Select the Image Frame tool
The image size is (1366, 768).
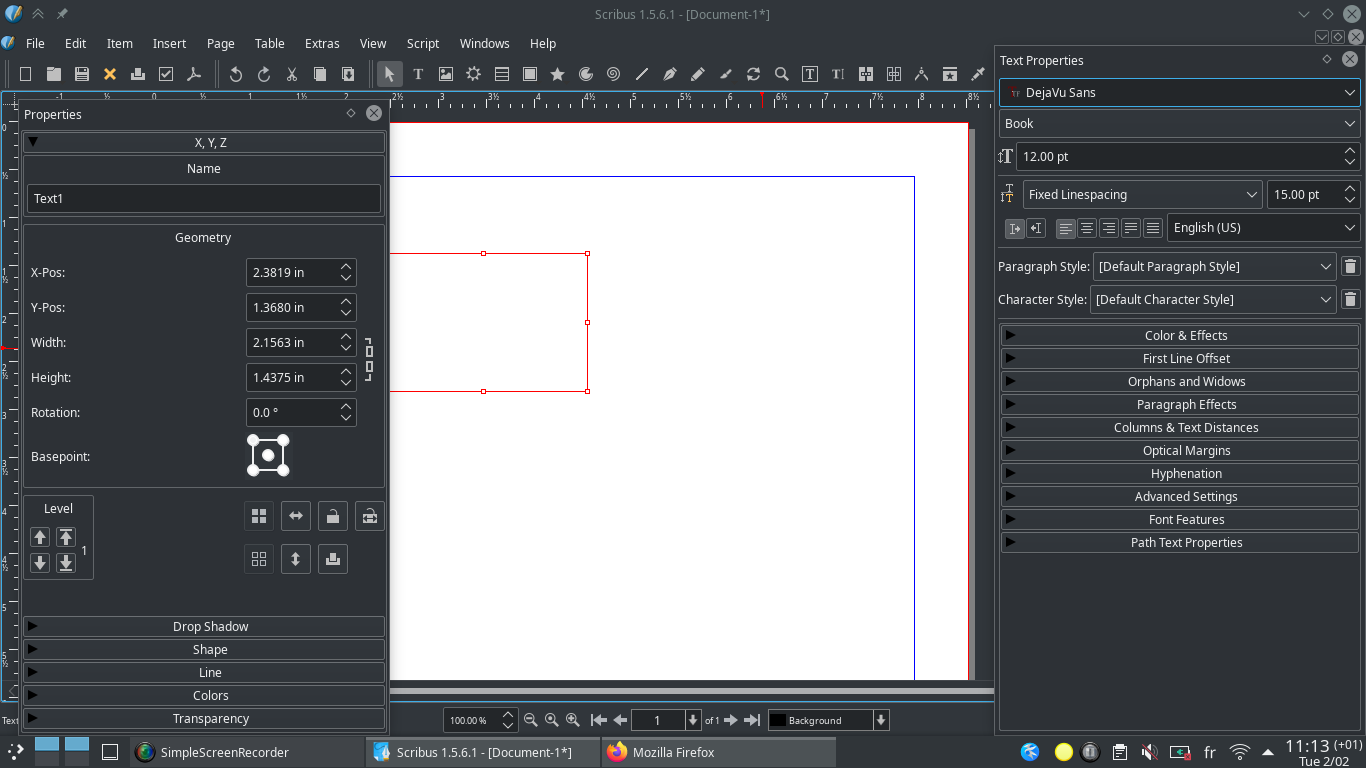tap(446, 74)
